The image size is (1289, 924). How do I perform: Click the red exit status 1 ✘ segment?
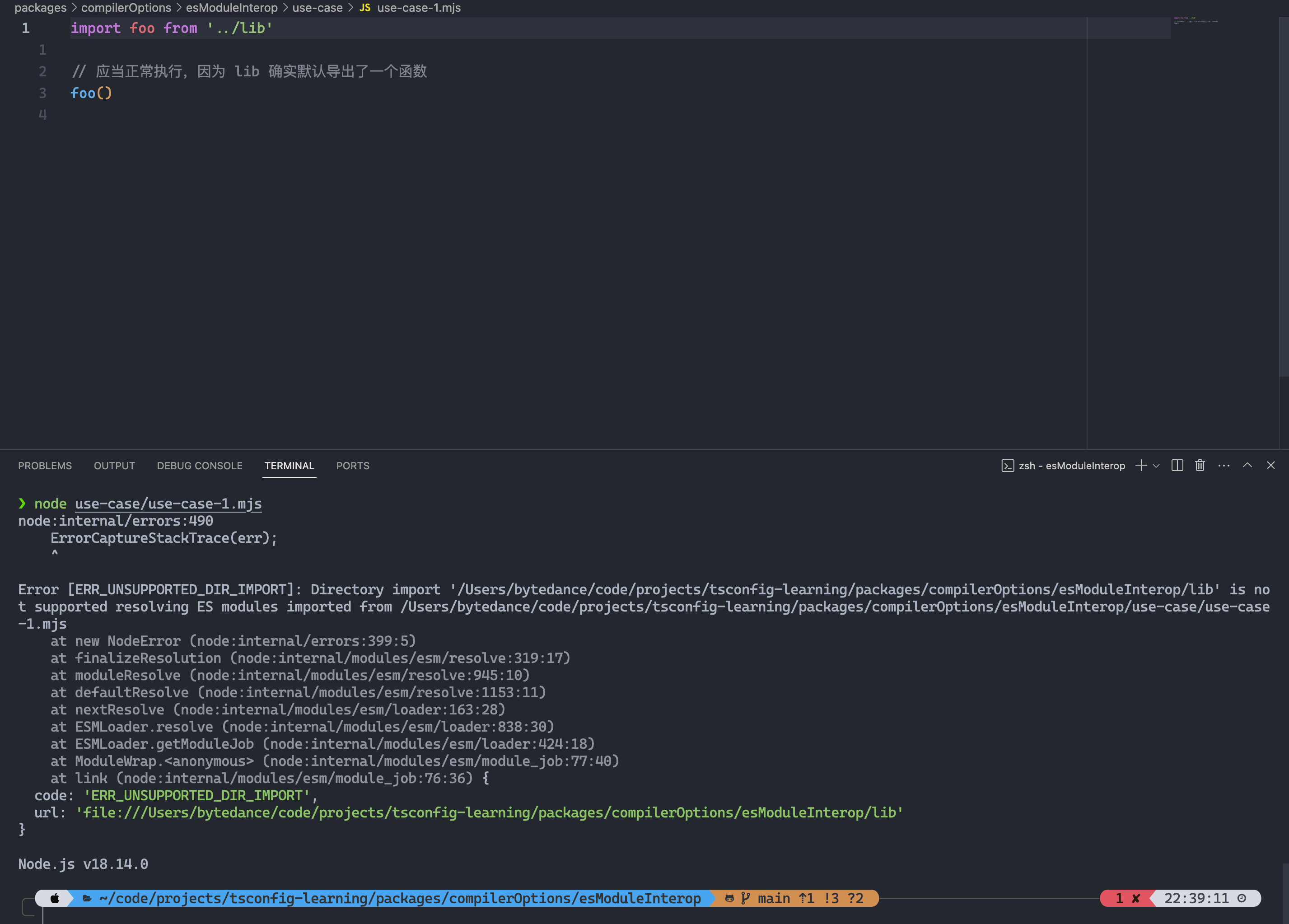[1128, 898]
